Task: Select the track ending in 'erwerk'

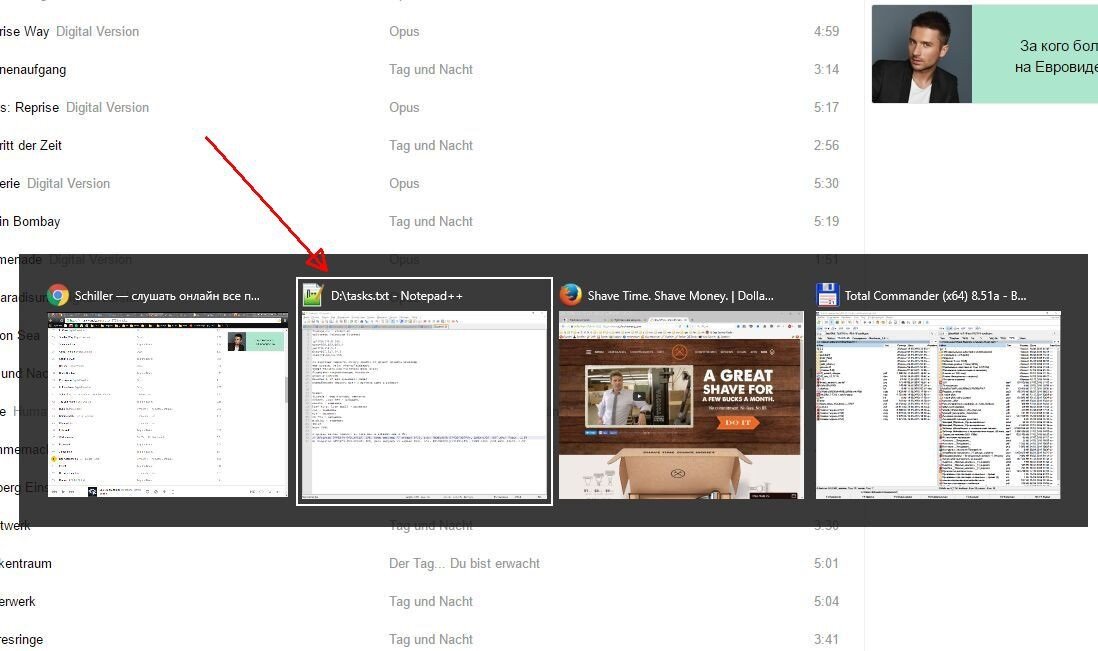Action: coord(18,601)
